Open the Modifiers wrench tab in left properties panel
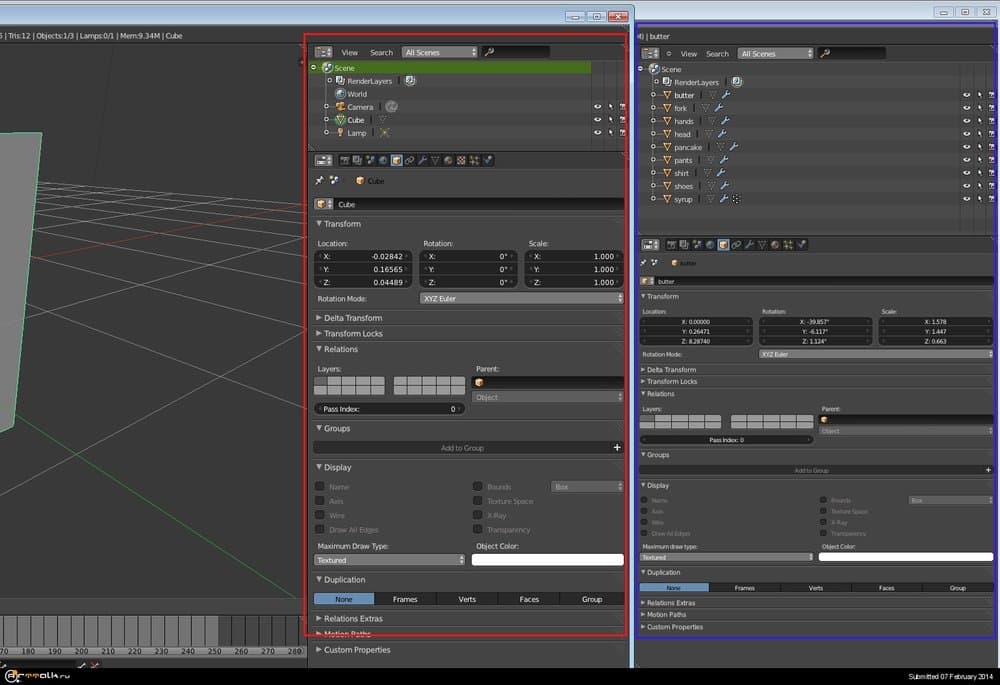 [x=423, y=160]
